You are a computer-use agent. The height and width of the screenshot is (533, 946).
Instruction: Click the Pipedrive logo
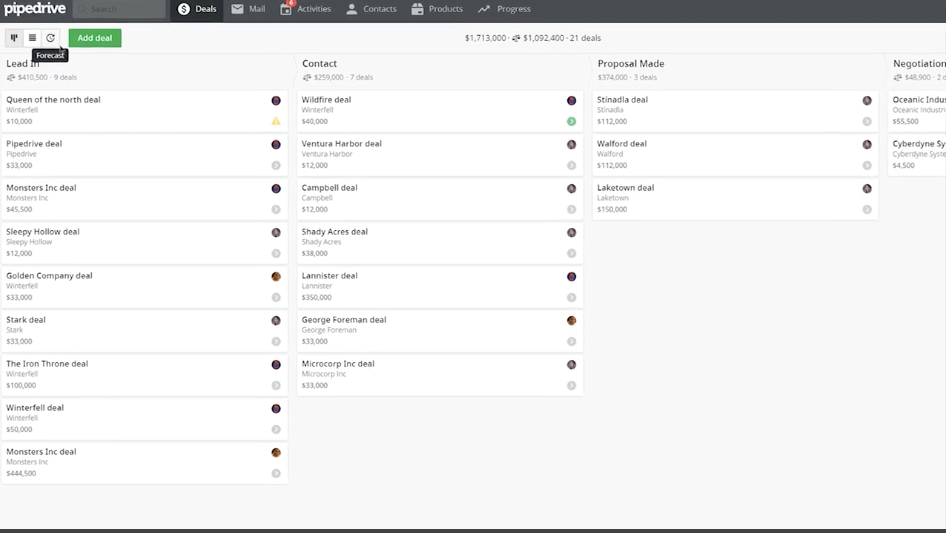coord(34,9)
